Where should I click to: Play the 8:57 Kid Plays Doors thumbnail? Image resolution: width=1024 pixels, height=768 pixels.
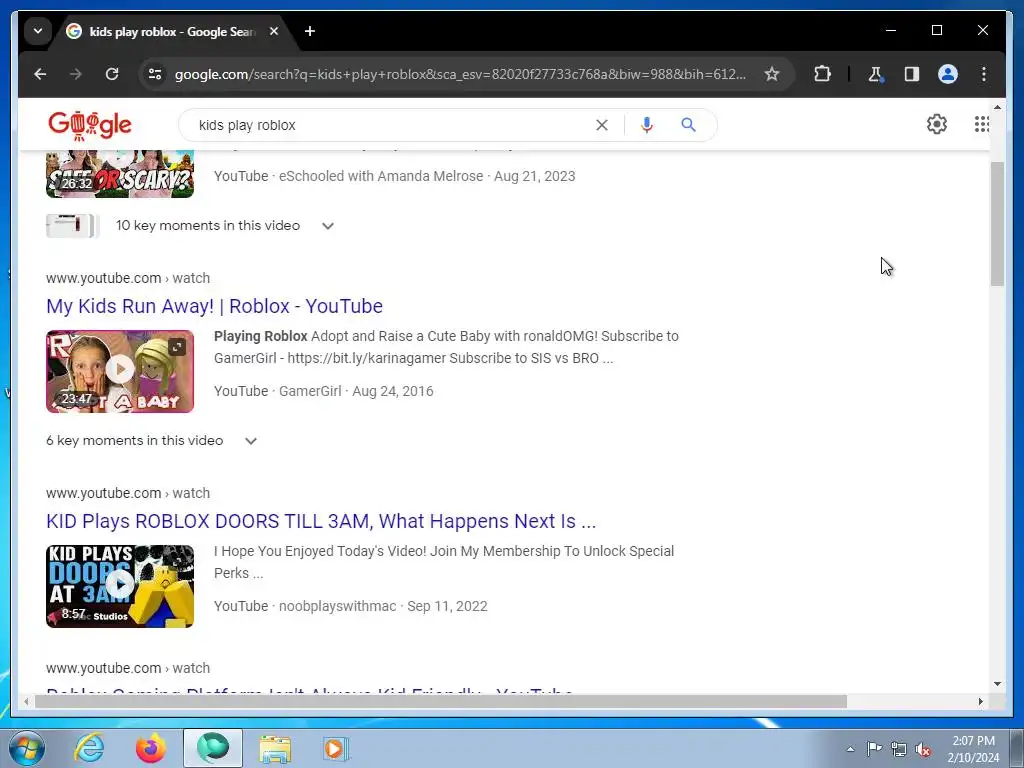(x=120, y=586)
